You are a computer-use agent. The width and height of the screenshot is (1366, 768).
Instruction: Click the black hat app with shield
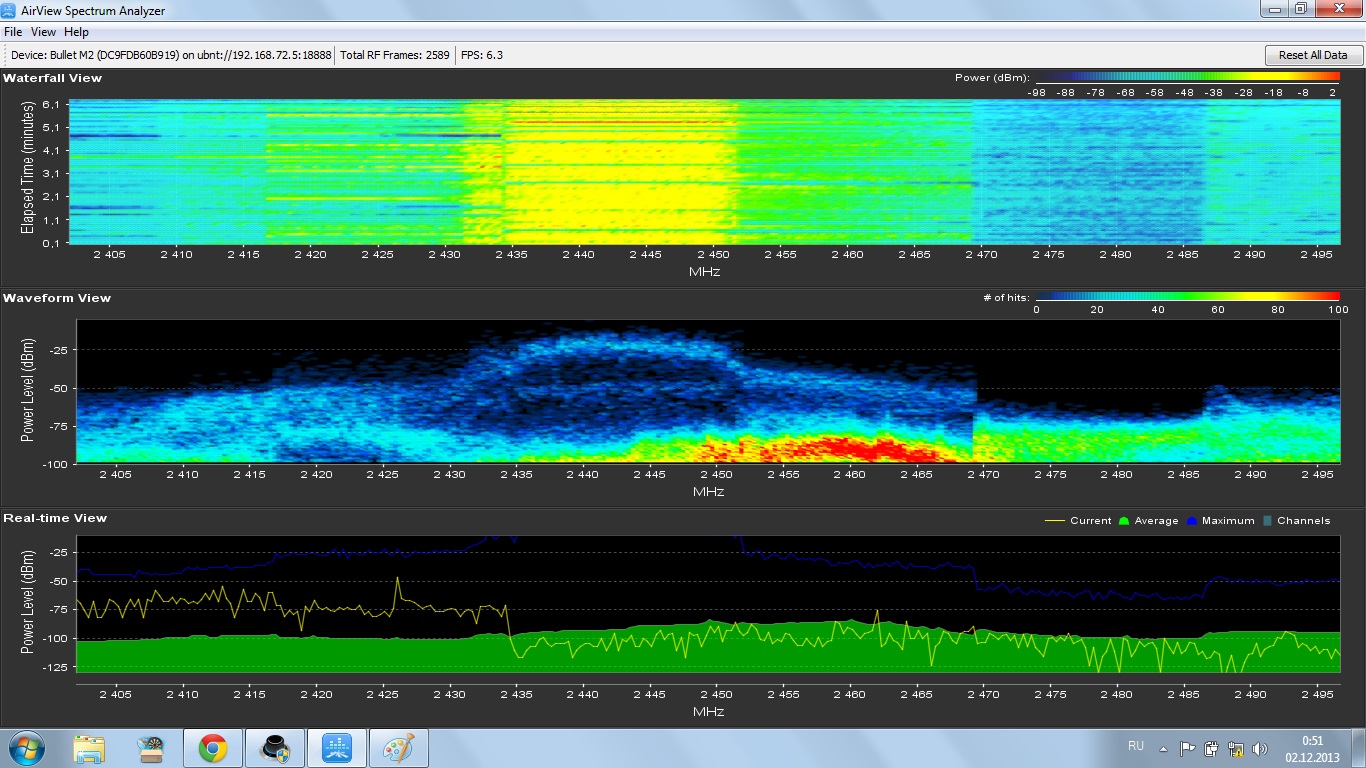pos(275,748)
